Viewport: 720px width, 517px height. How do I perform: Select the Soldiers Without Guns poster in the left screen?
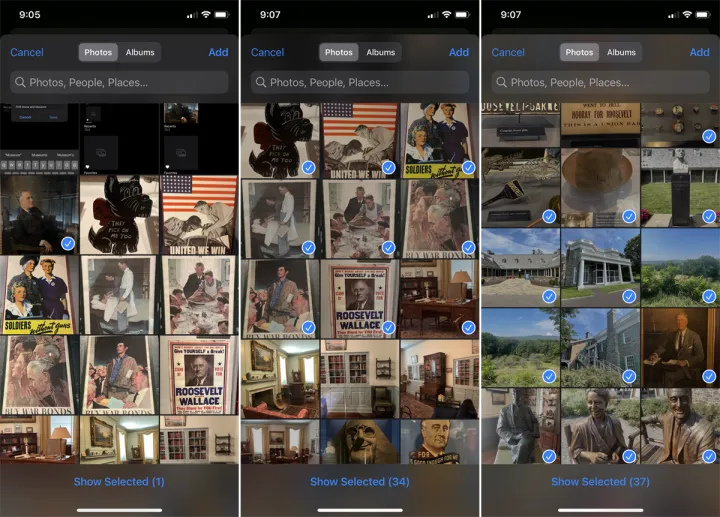[40, 294]
